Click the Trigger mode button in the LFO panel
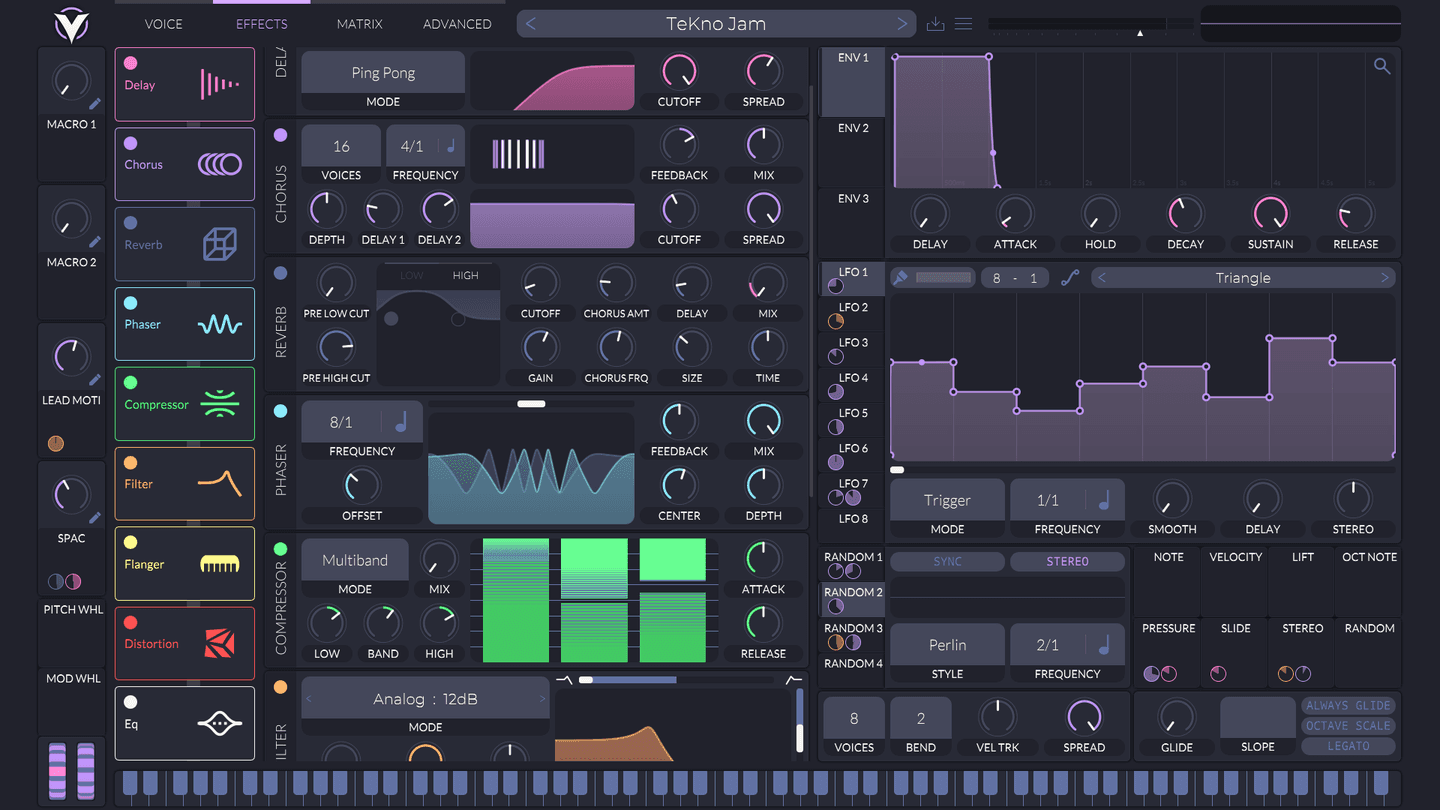 [x=946, y=499]
